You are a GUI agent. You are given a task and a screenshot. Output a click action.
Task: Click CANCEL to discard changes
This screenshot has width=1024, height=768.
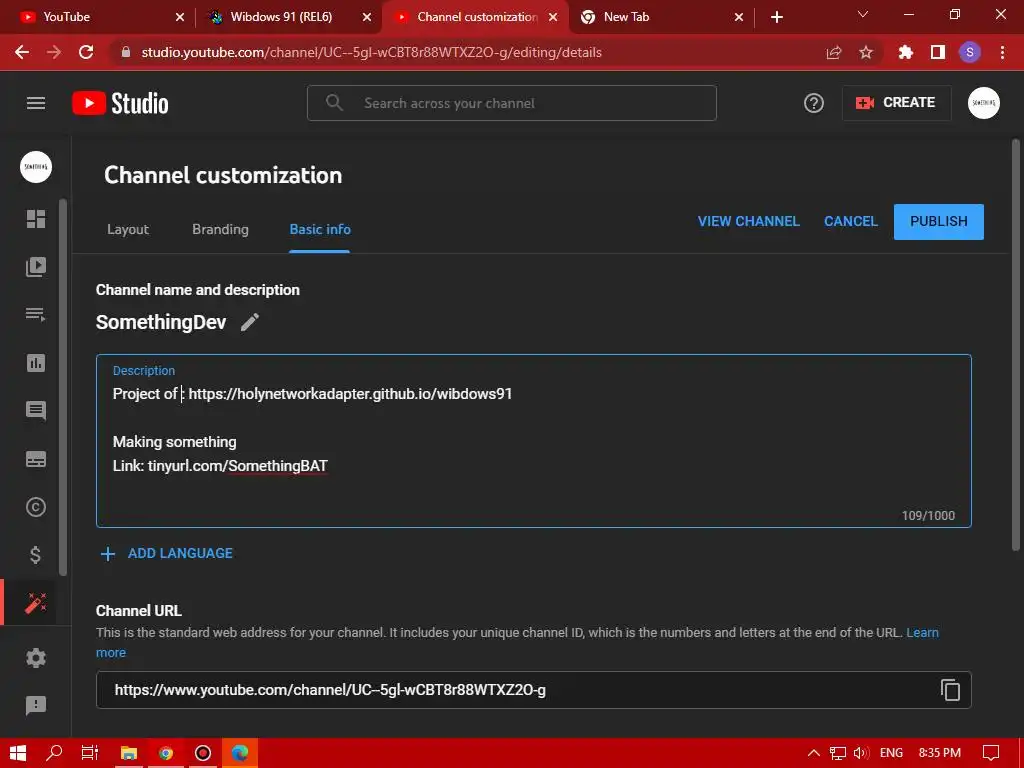coord(850,221)
